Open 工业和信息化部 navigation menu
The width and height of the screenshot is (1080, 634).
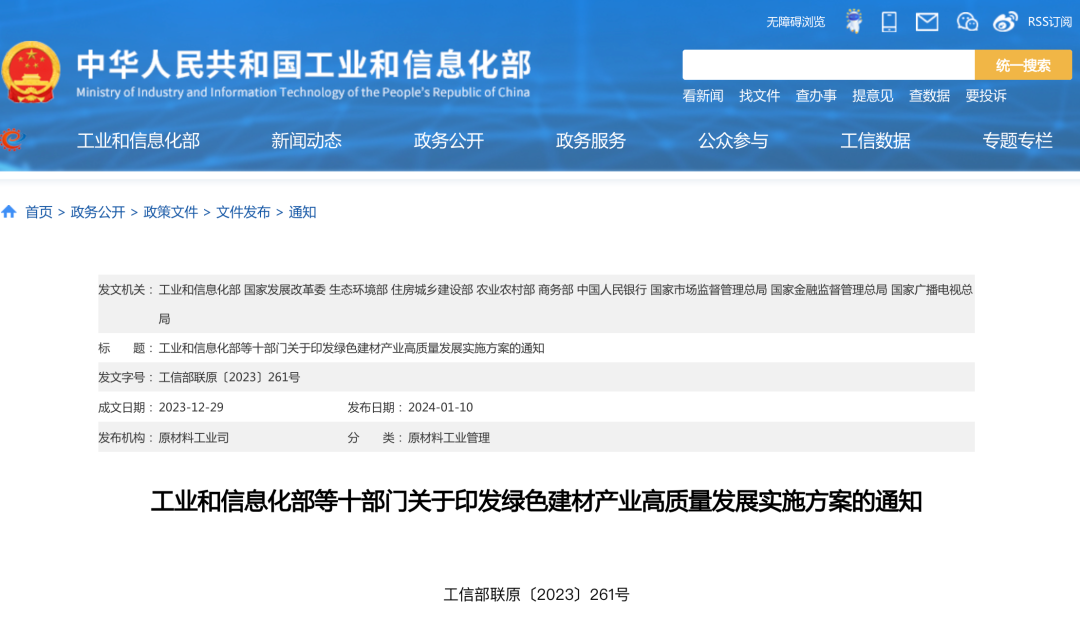point(138,141)
